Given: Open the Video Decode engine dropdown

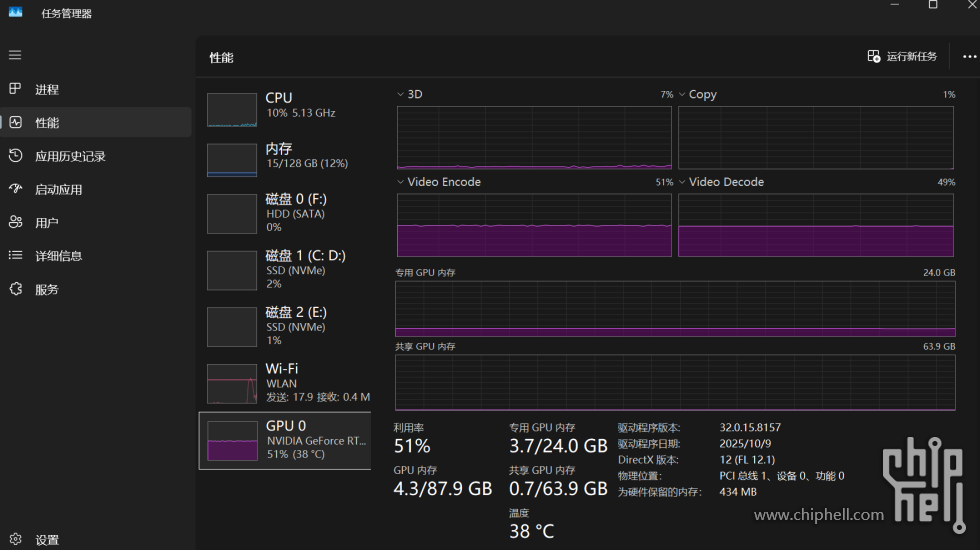Looking at the screenshot, I should coord(682,182).
